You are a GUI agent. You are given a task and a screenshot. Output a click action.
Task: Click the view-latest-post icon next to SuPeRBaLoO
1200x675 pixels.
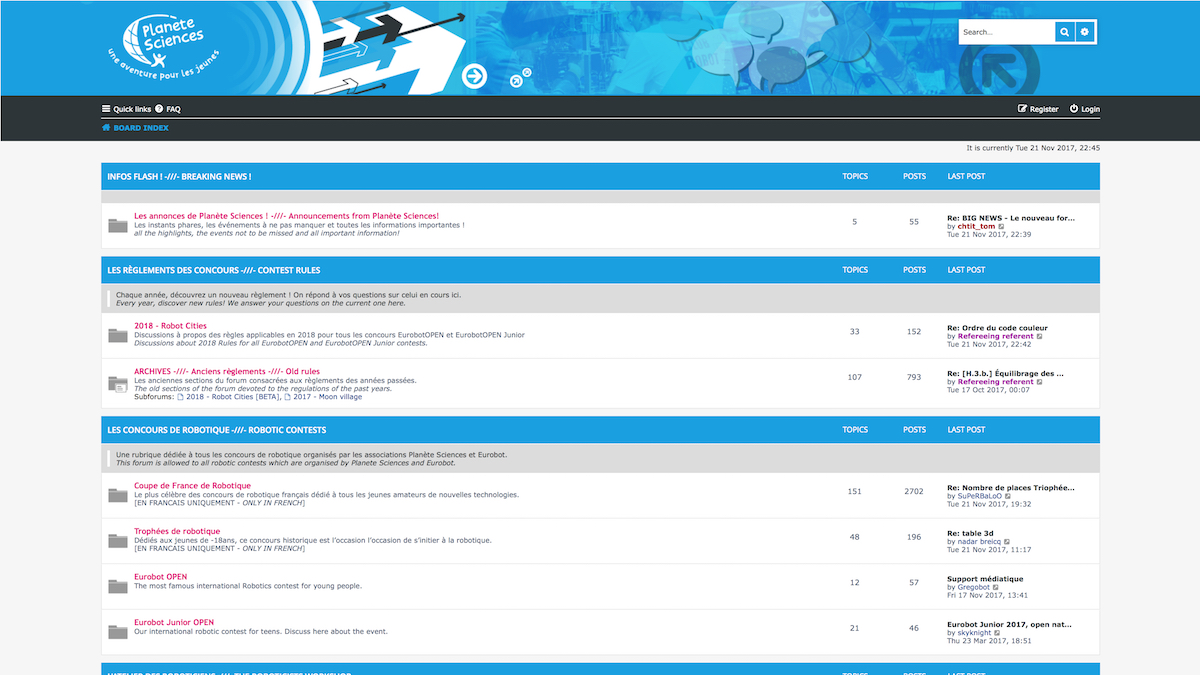click(x=1008, y=496)
